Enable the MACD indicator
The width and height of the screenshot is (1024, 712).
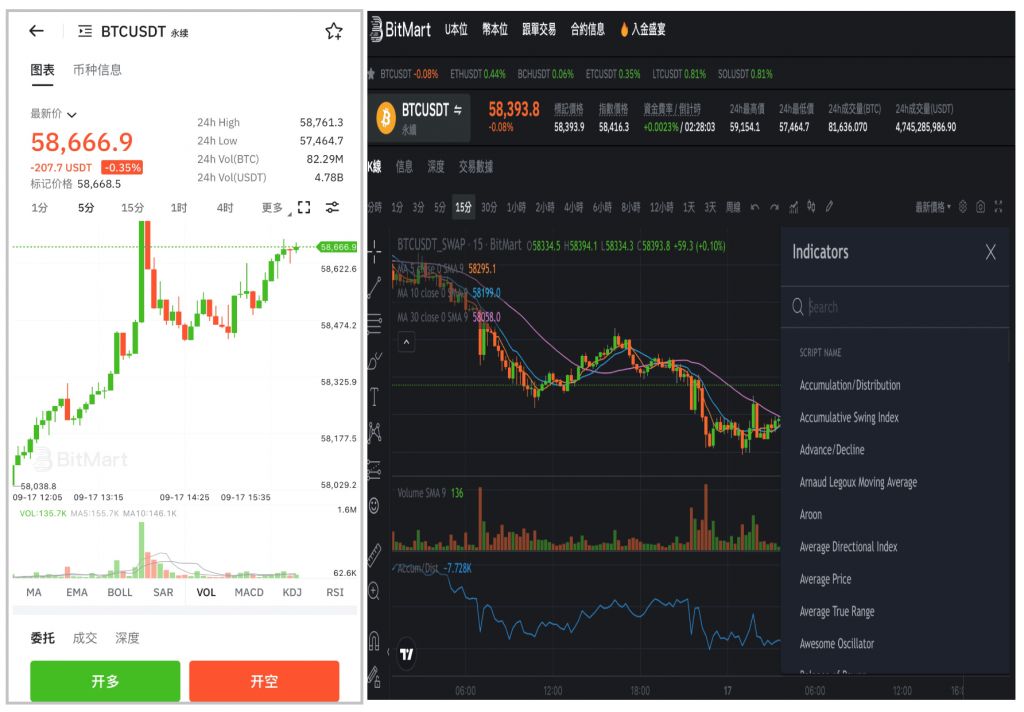coord(249,592)
